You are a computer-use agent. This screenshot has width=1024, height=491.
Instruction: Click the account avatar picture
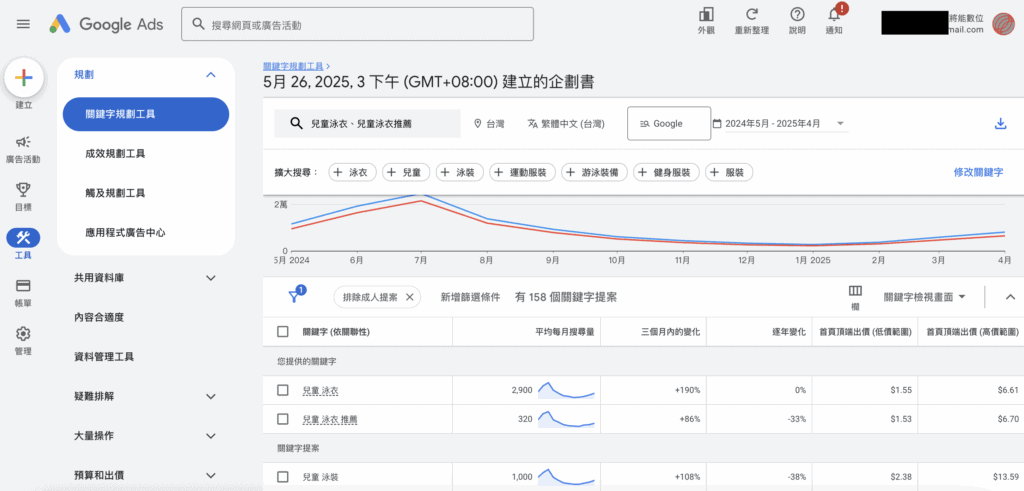[1002, 24]
